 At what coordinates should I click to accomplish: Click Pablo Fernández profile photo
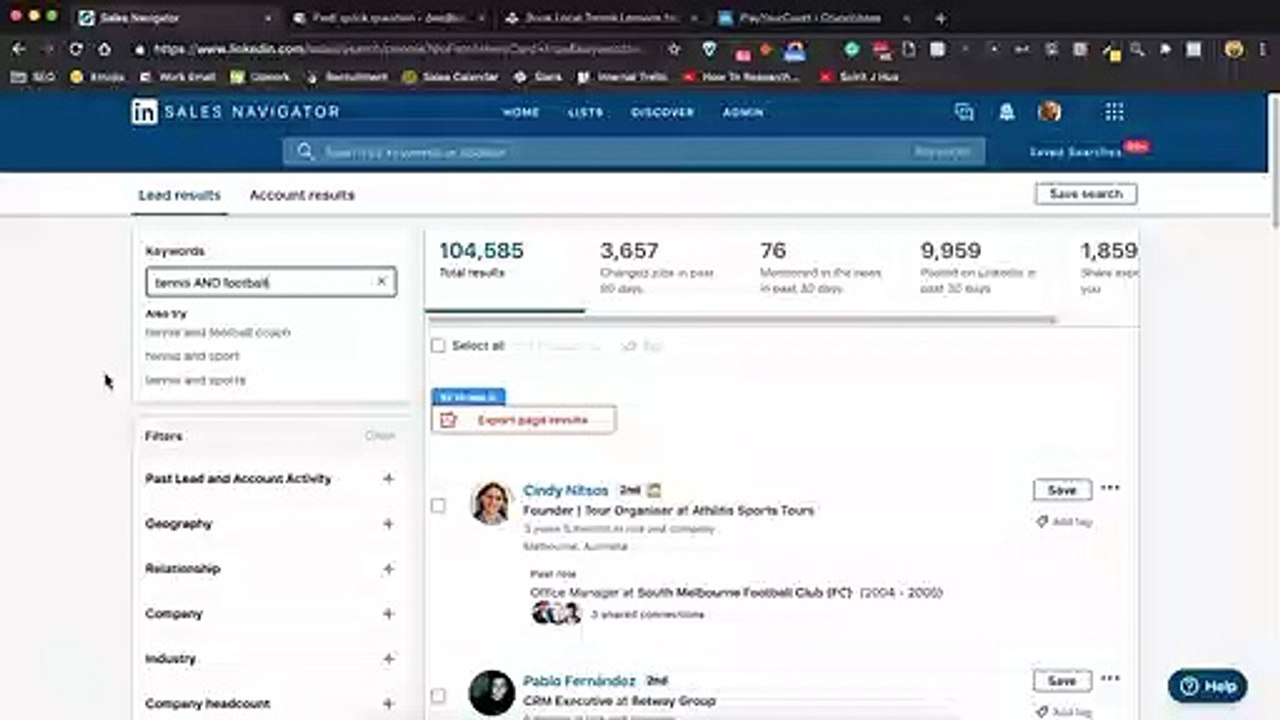(x=491, y=692)
